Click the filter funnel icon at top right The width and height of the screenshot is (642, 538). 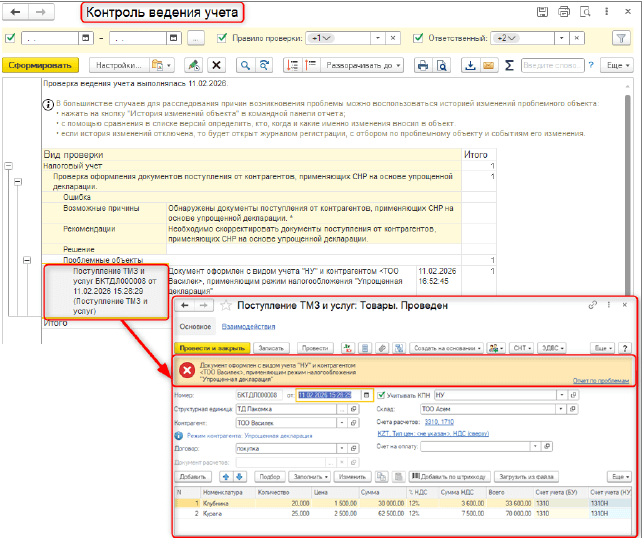(x=619, y=38)
